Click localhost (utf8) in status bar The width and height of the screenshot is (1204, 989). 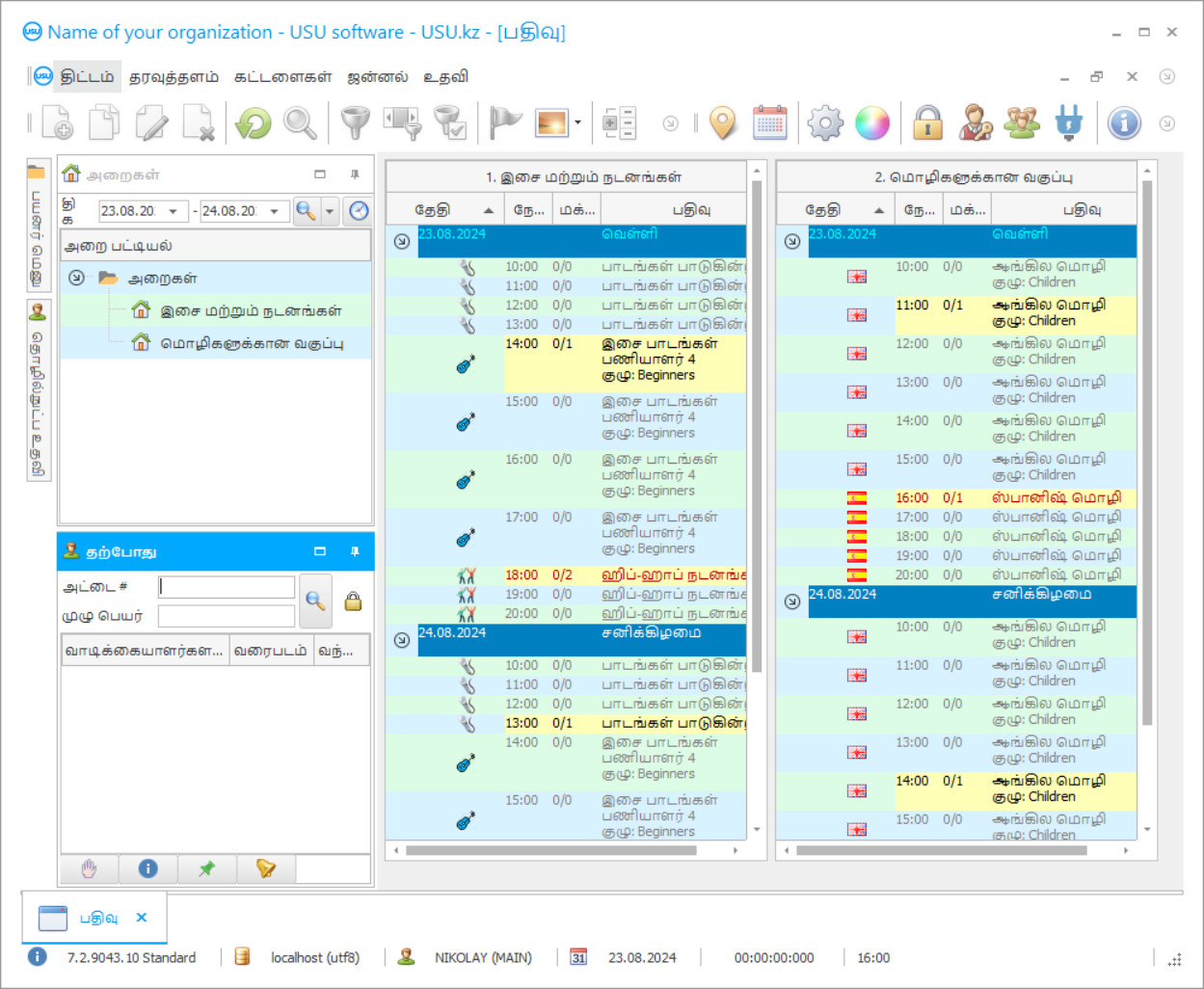(315, 957)
